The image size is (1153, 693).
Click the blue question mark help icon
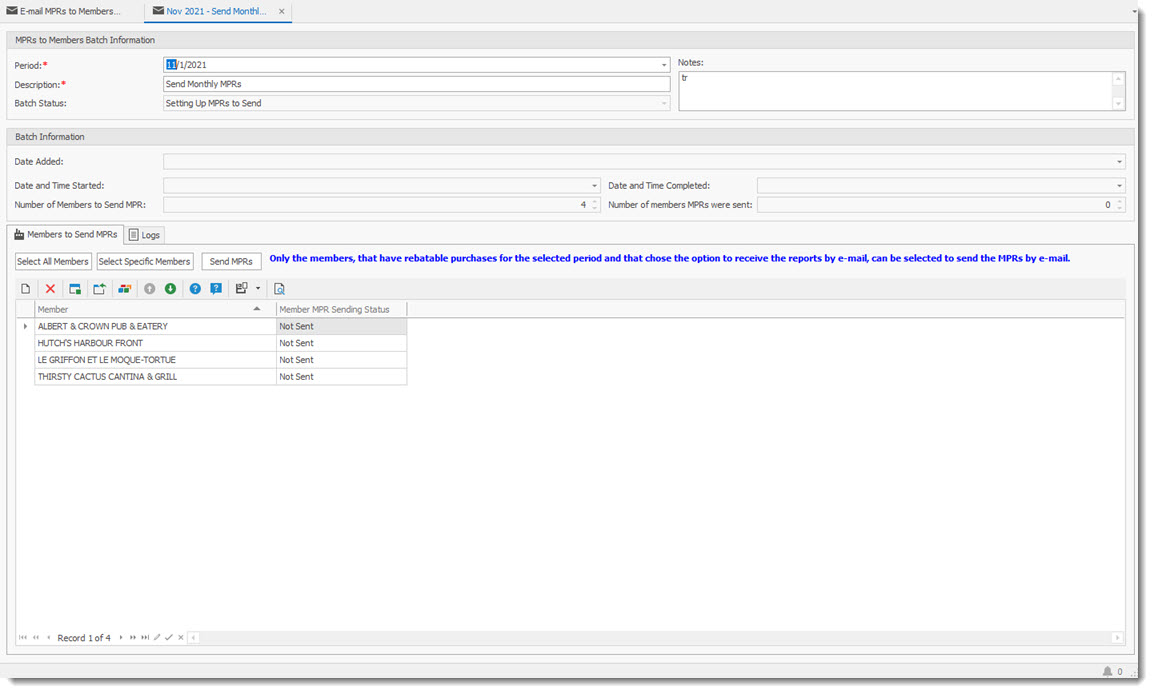coord(195,289)
